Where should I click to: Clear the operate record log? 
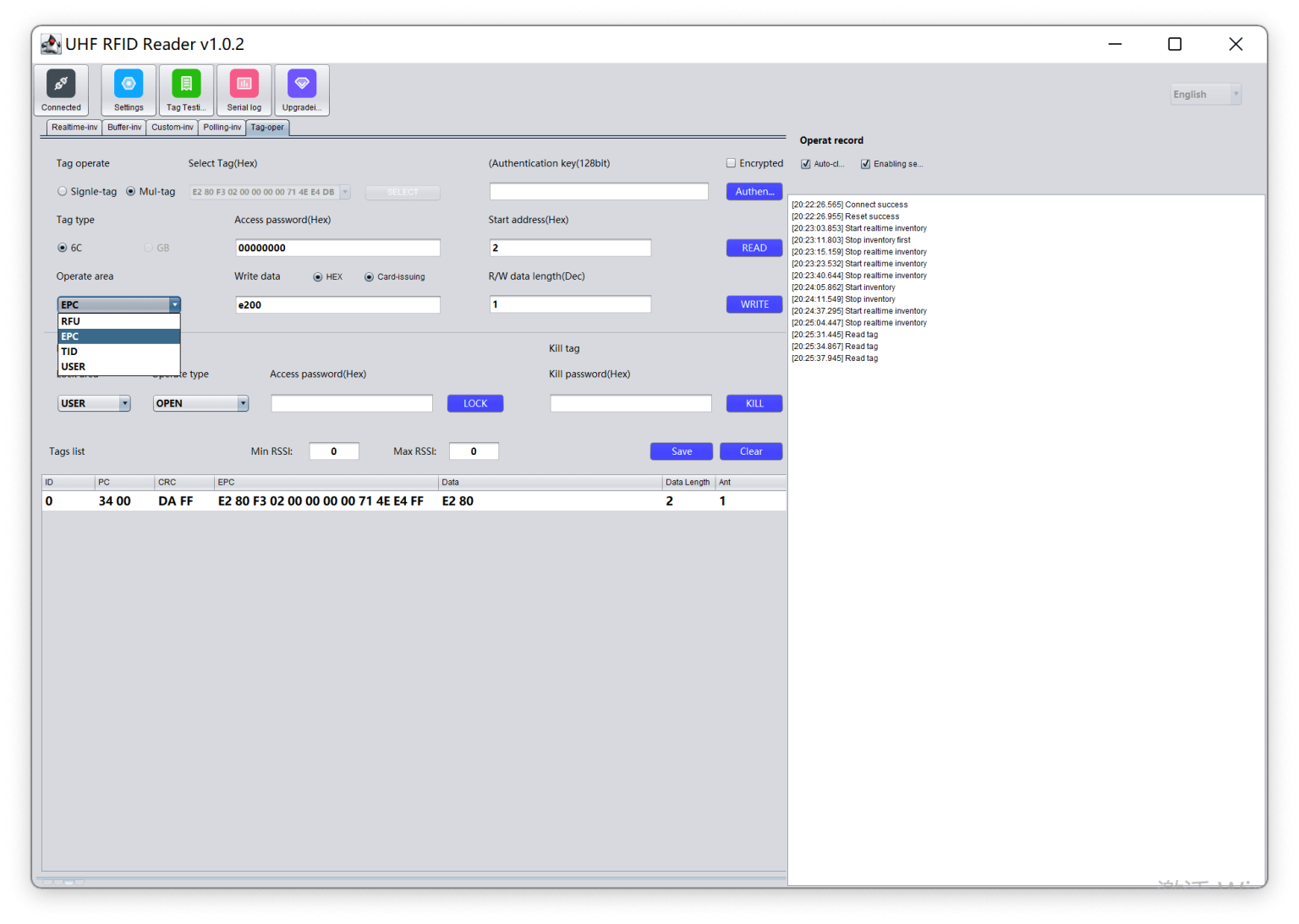pyautogui.click(x=751, y=451)
